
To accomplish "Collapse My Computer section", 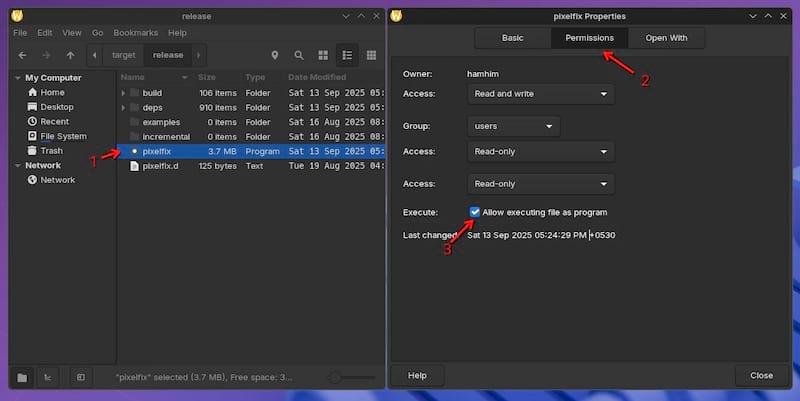I will 18,78.
